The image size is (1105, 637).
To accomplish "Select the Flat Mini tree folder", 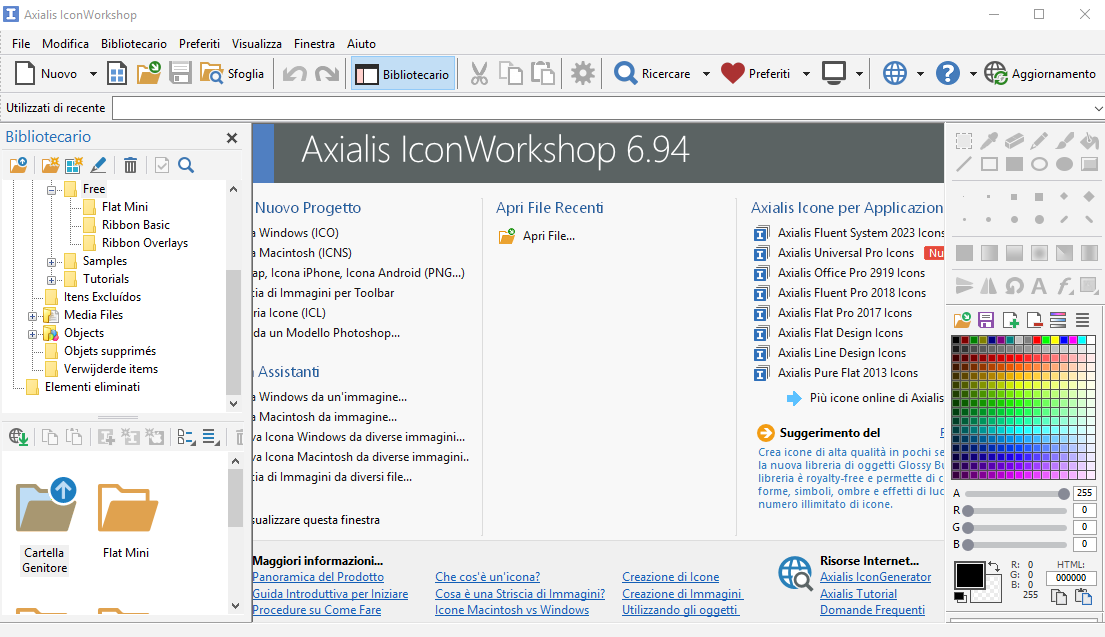I will [125, 207].
